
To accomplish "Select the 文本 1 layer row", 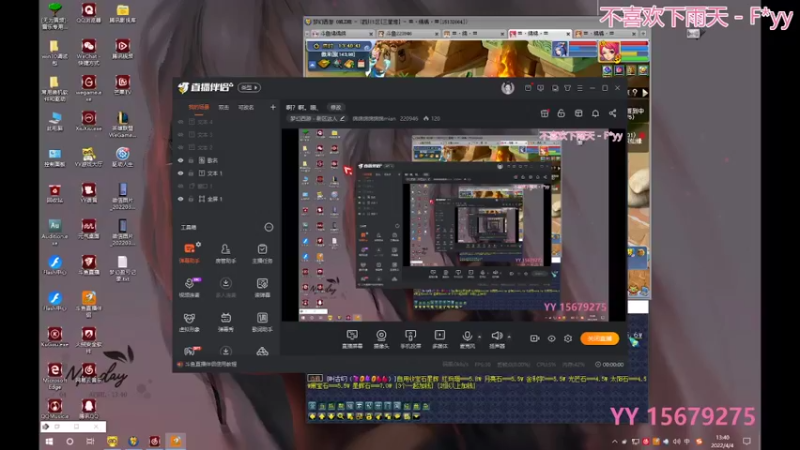I will pos(226,173).
